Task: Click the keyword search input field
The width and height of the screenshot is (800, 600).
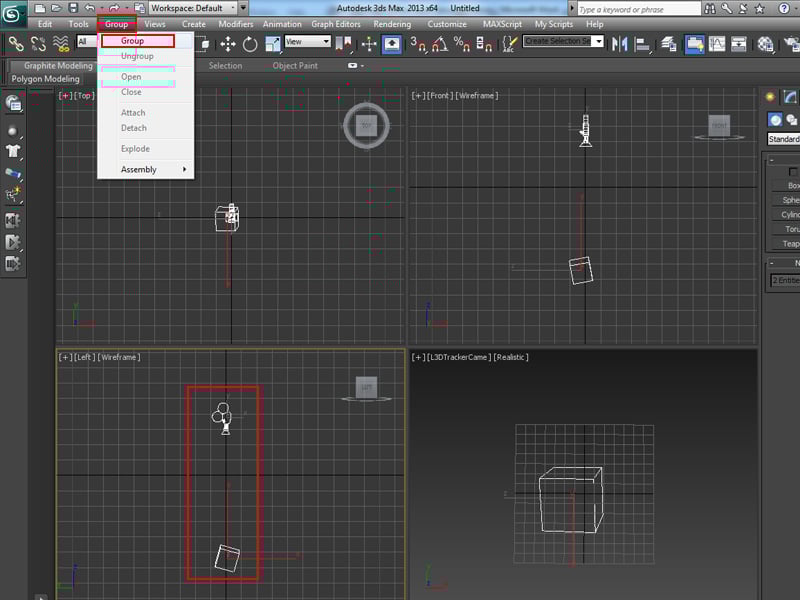Action: pos(639,9)
